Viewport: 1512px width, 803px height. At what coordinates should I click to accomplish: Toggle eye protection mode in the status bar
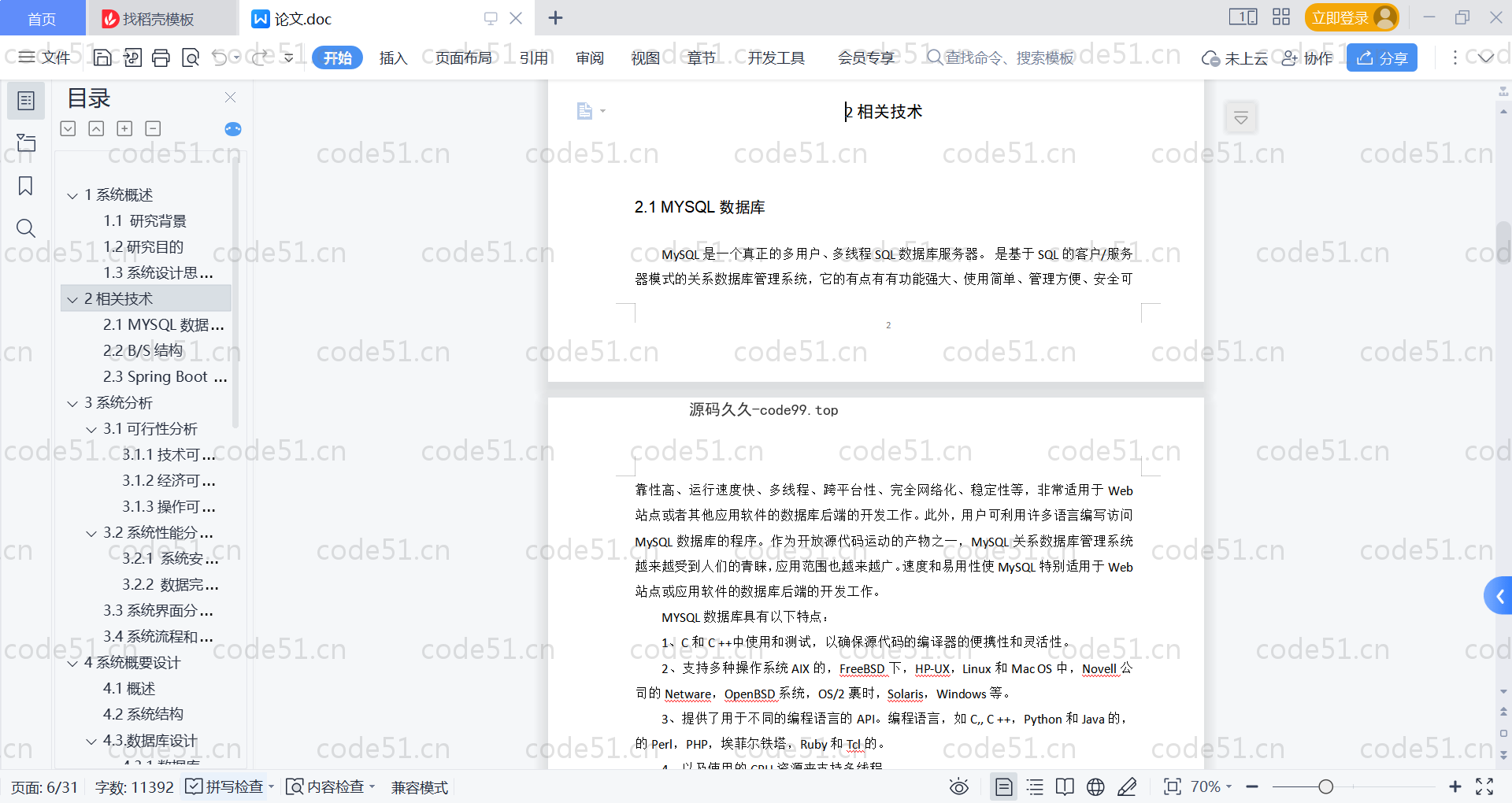pyautogui.click(x=958, y=786)
